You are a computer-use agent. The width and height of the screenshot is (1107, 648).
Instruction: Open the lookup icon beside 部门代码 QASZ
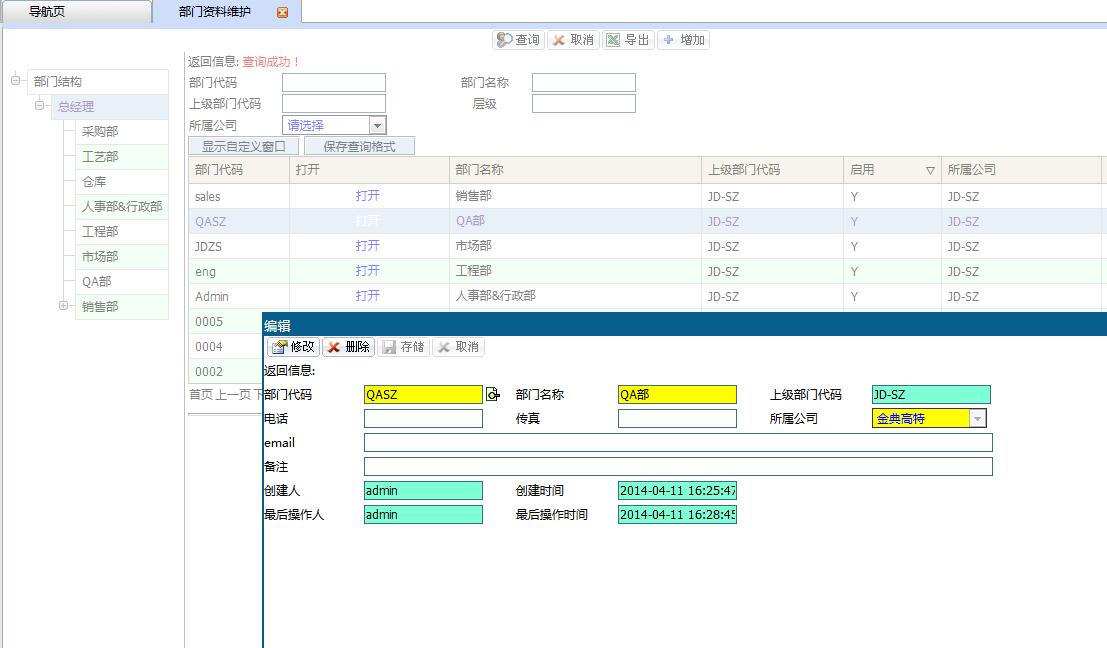point(493,395)
